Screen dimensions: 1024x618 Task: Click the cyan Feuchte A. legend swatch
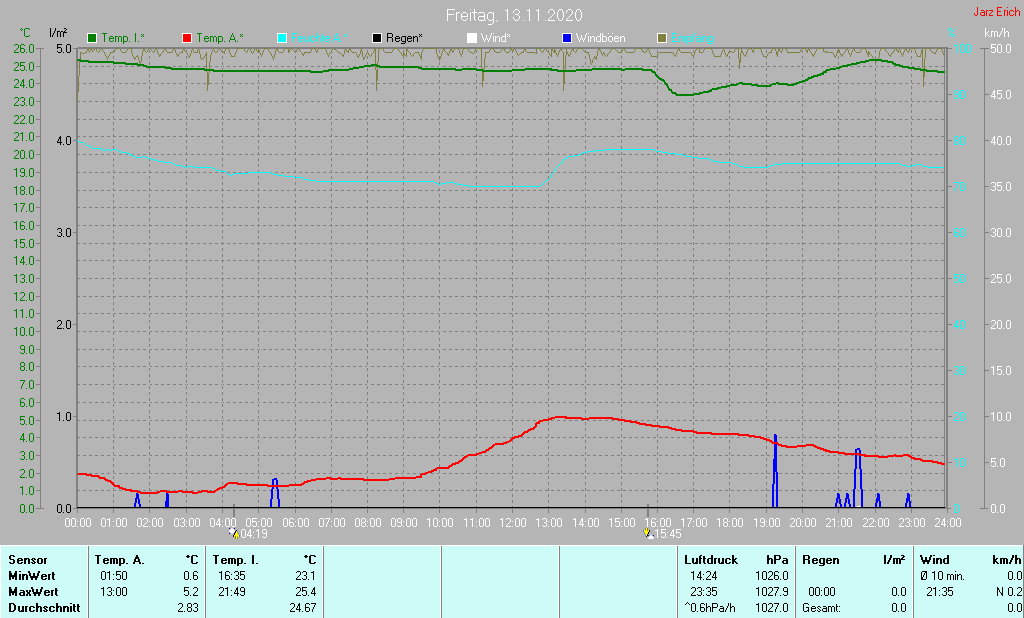click(282, 39)
